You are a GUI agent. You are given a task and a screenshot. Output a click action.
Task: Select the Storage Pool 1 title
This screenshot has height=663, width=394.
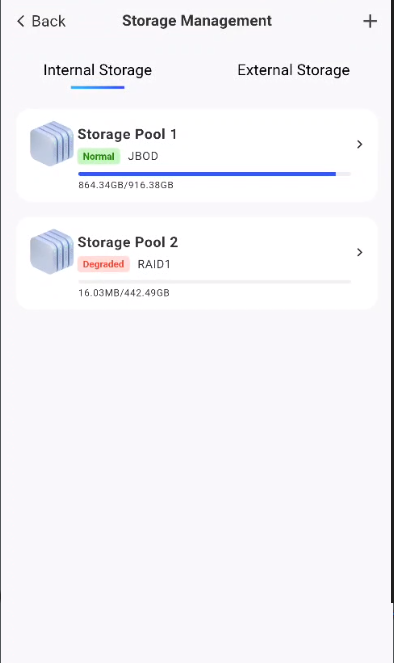[127, 134]
